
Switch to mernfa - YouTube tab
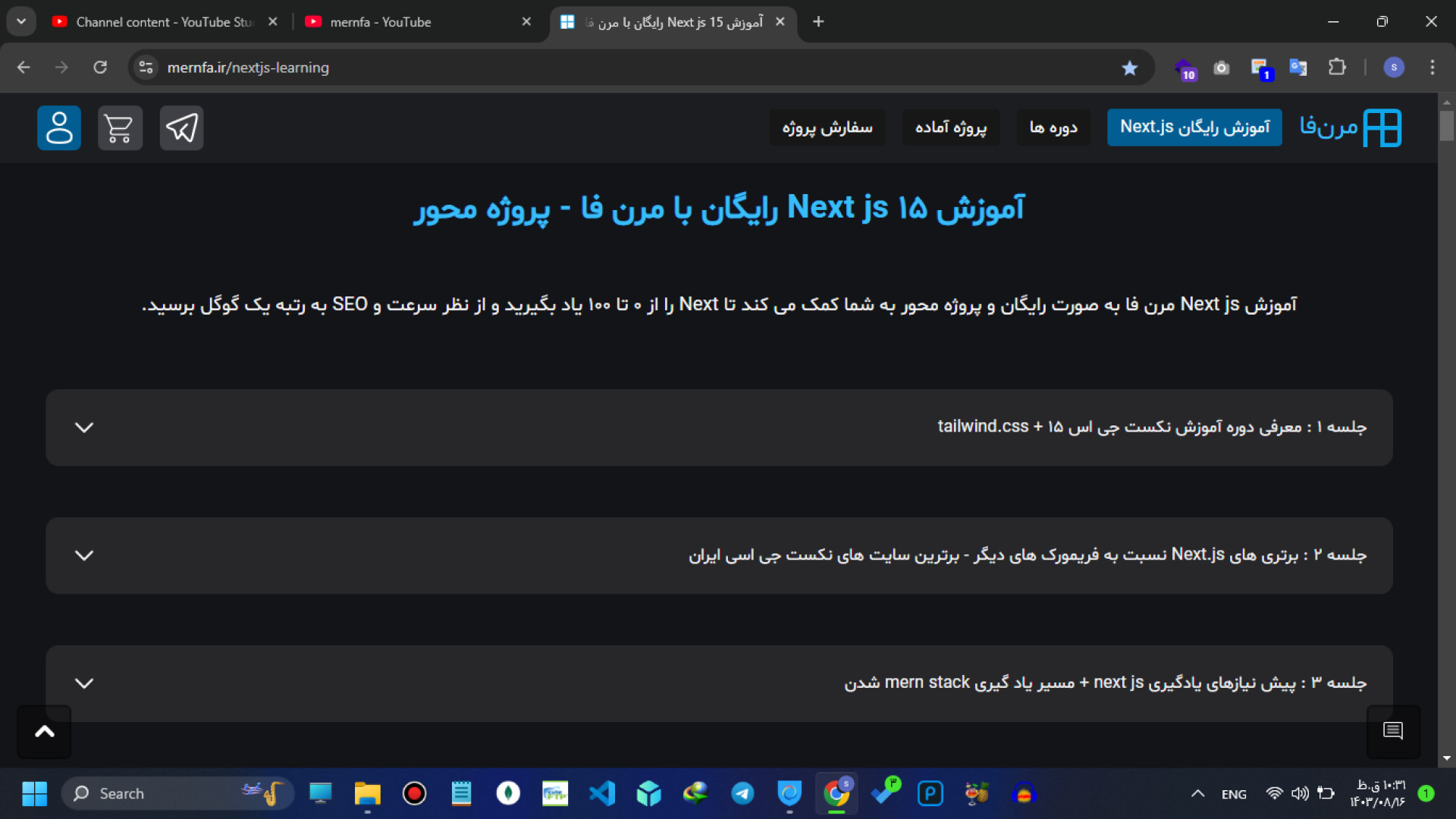[x=418, y=22]
